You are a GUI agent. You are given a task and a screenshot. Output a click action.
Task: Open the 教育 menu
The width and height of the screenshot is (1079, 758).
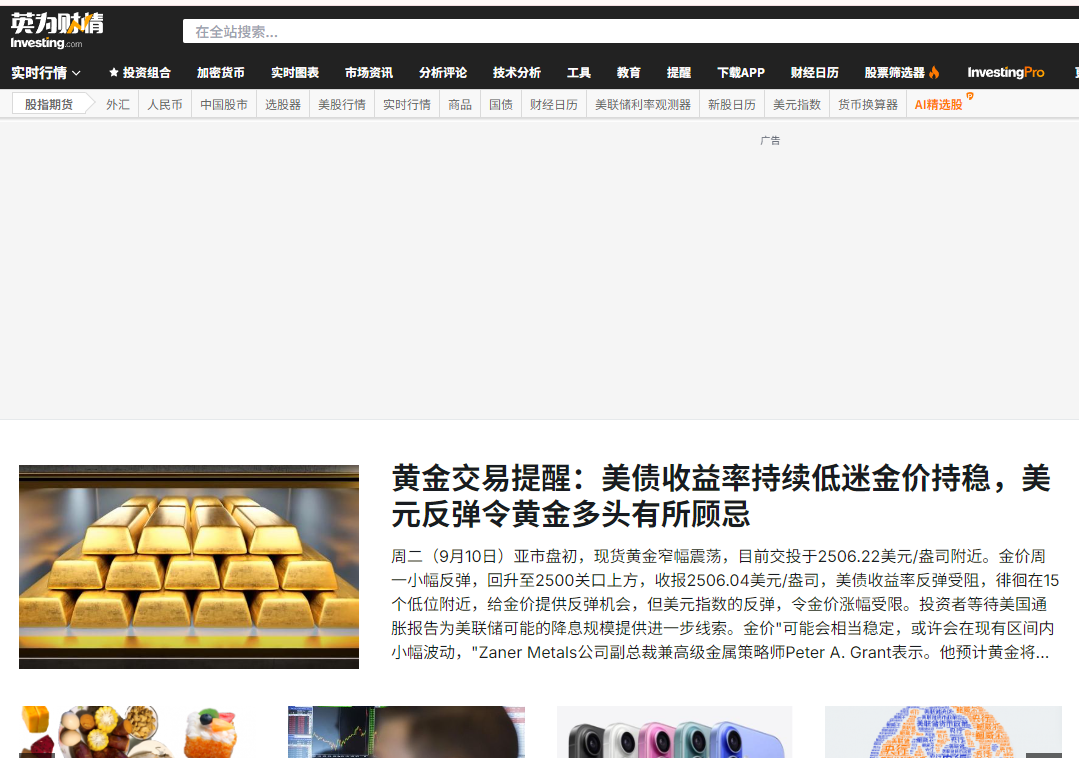pyautogui.click(x=628, y=73)
